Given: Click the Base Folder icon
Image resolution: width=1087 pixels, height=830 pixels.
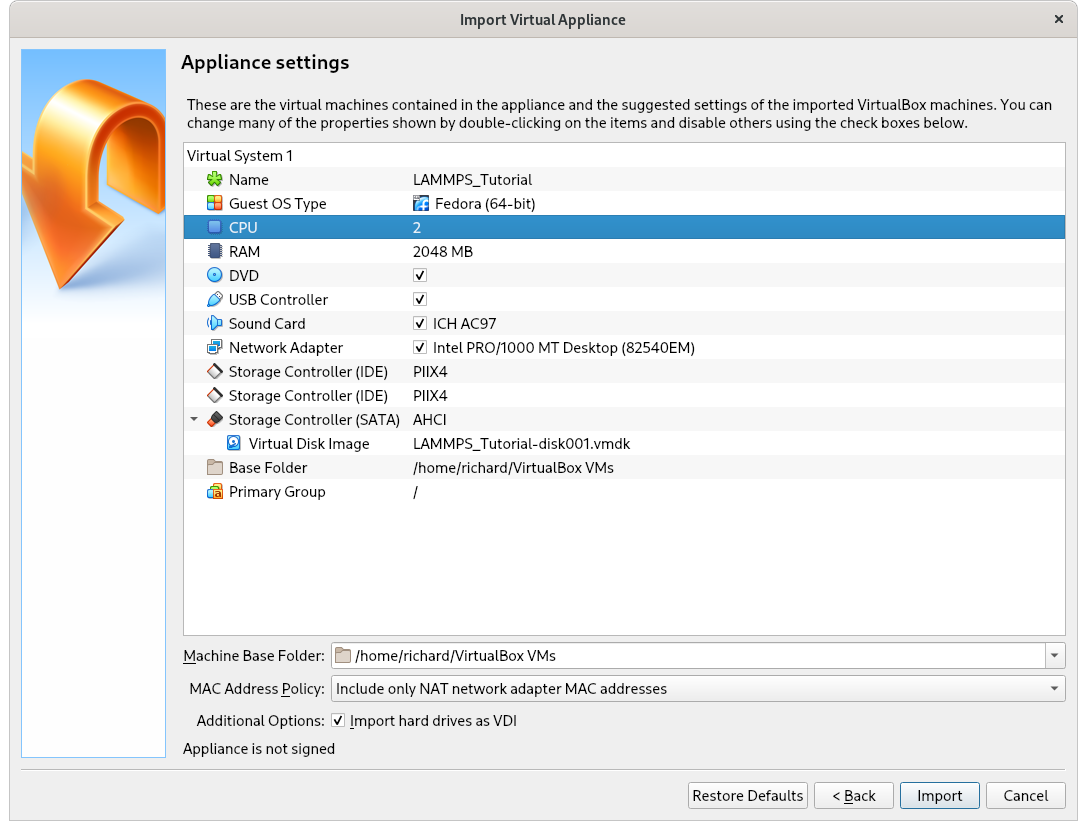Looking at the screenshot, I should [x=215, y=467].
